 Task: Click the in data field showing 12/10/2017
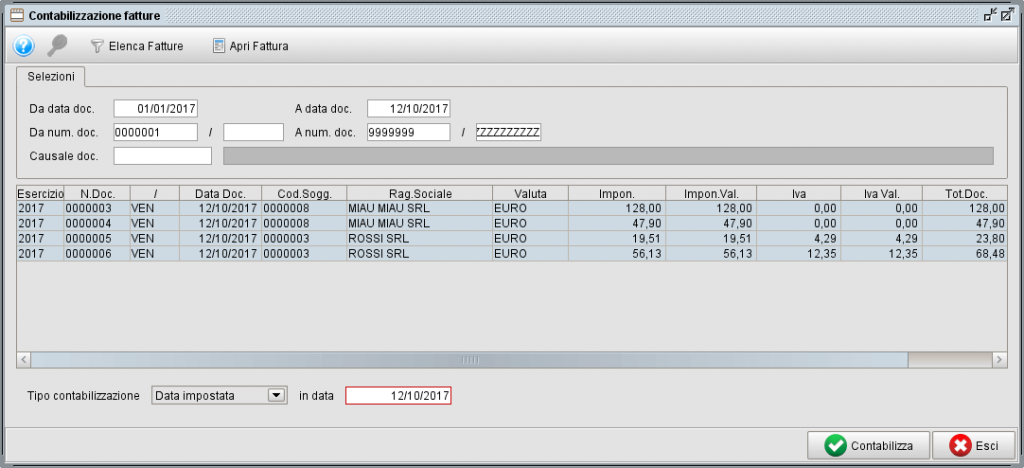[398, 396]
